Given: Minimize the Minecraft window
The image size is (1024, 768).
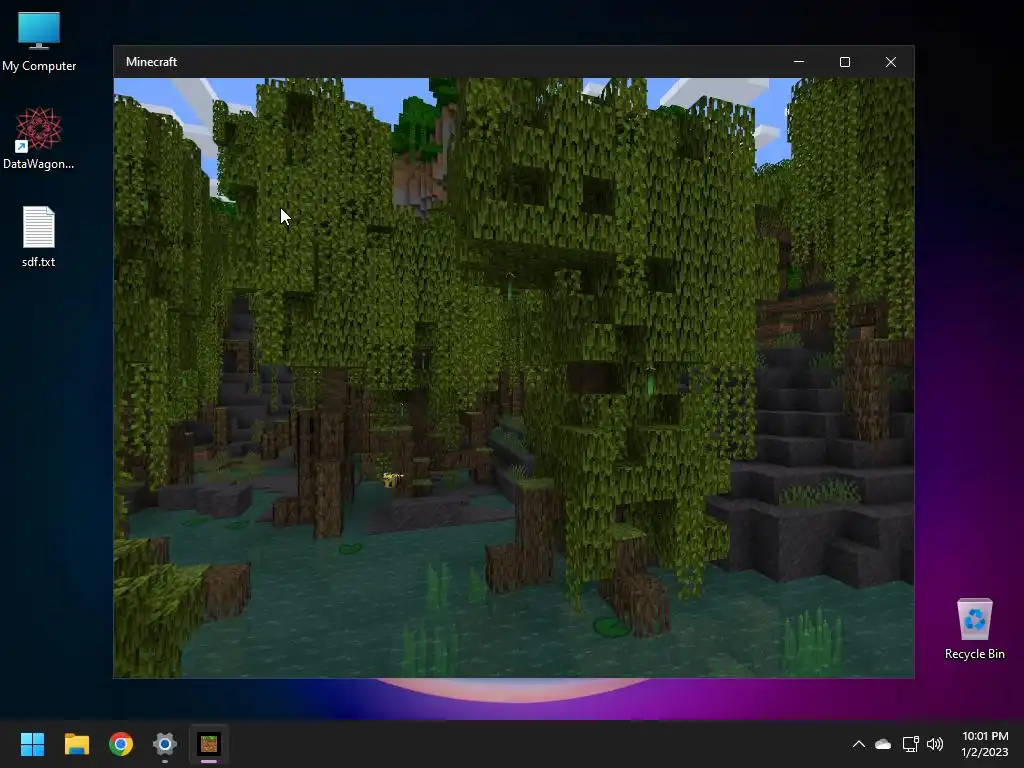Looking at the screenshot, I should pos(799,61).
